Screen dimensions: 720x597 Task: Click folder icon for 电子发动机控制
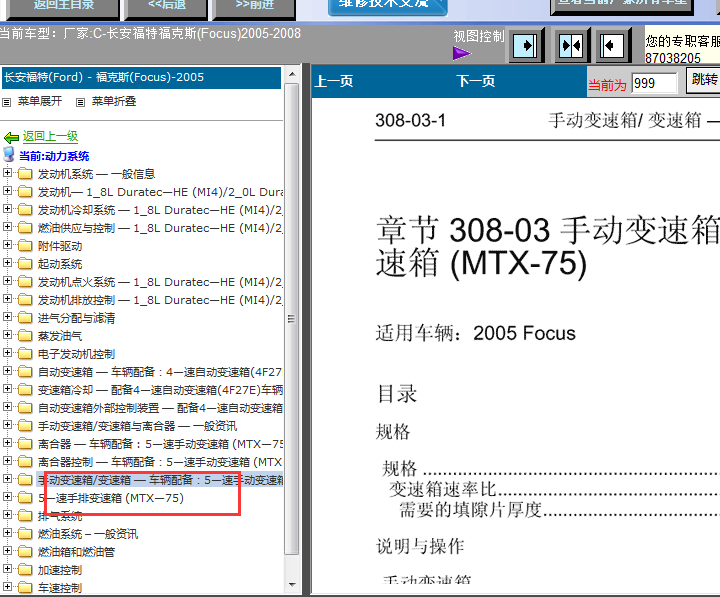pyautogui.click(x=25, y=354)
